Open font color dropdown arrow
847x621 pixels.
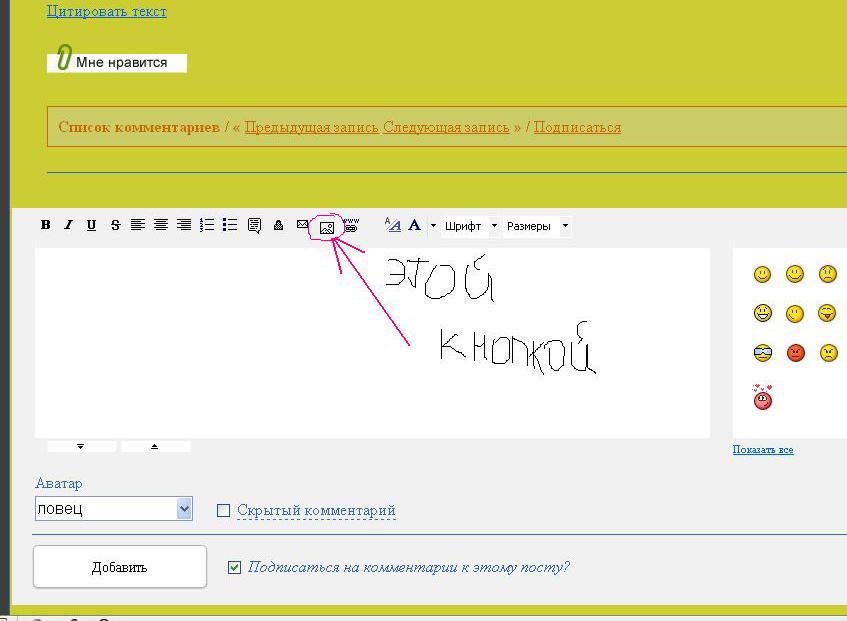(433, 225)
